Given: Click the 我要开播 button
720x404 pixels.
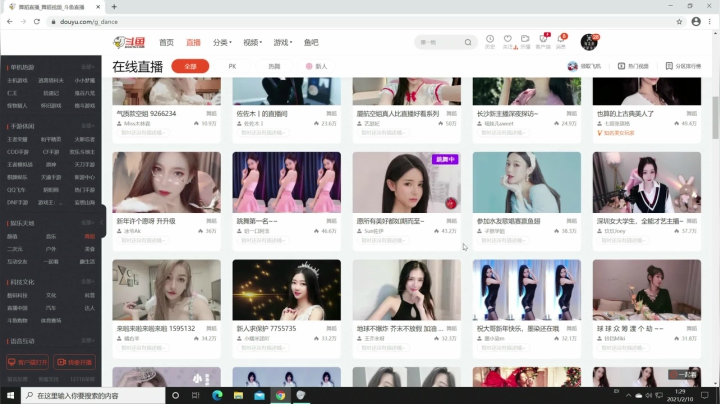Looking at the screenshot, I should 74,362.
